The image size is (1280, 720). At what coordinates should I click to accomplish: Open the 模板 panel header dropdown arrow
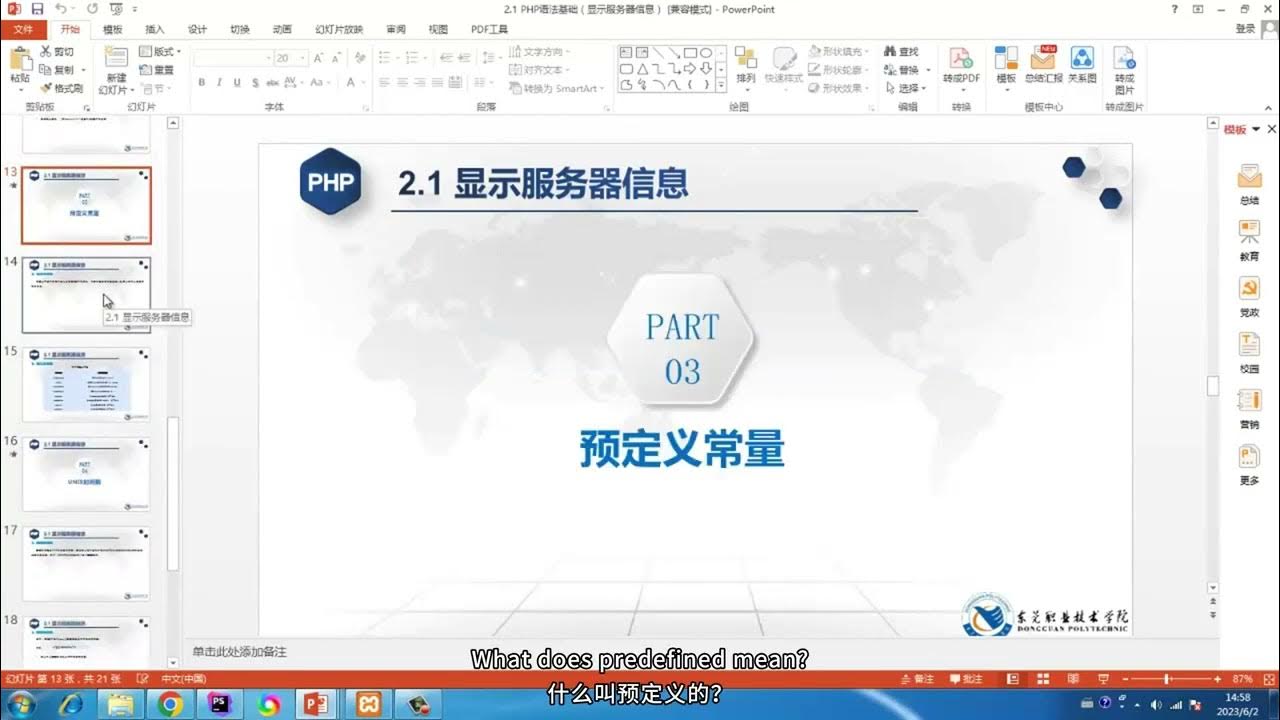click(1256, 129)
